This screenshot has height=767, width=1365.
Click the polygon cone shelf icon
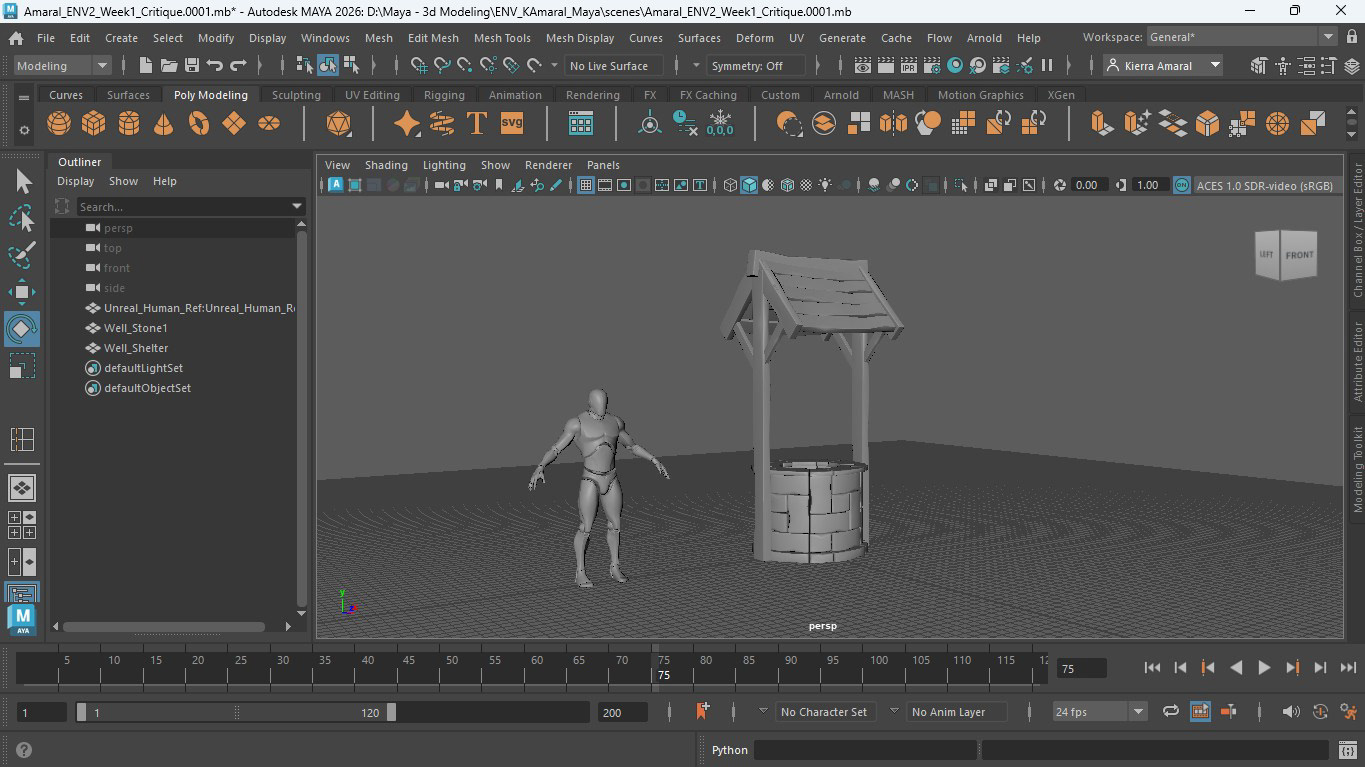(x=163, y=123)
